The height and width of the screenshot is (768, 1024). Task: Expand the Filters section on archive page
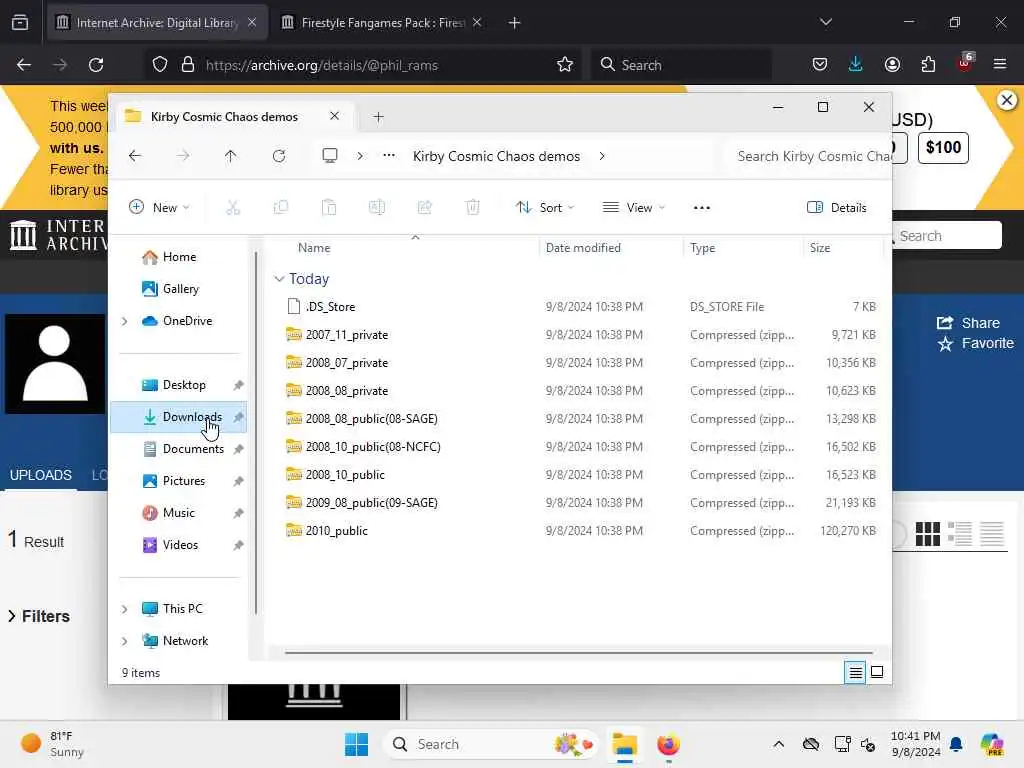[39, 616]
